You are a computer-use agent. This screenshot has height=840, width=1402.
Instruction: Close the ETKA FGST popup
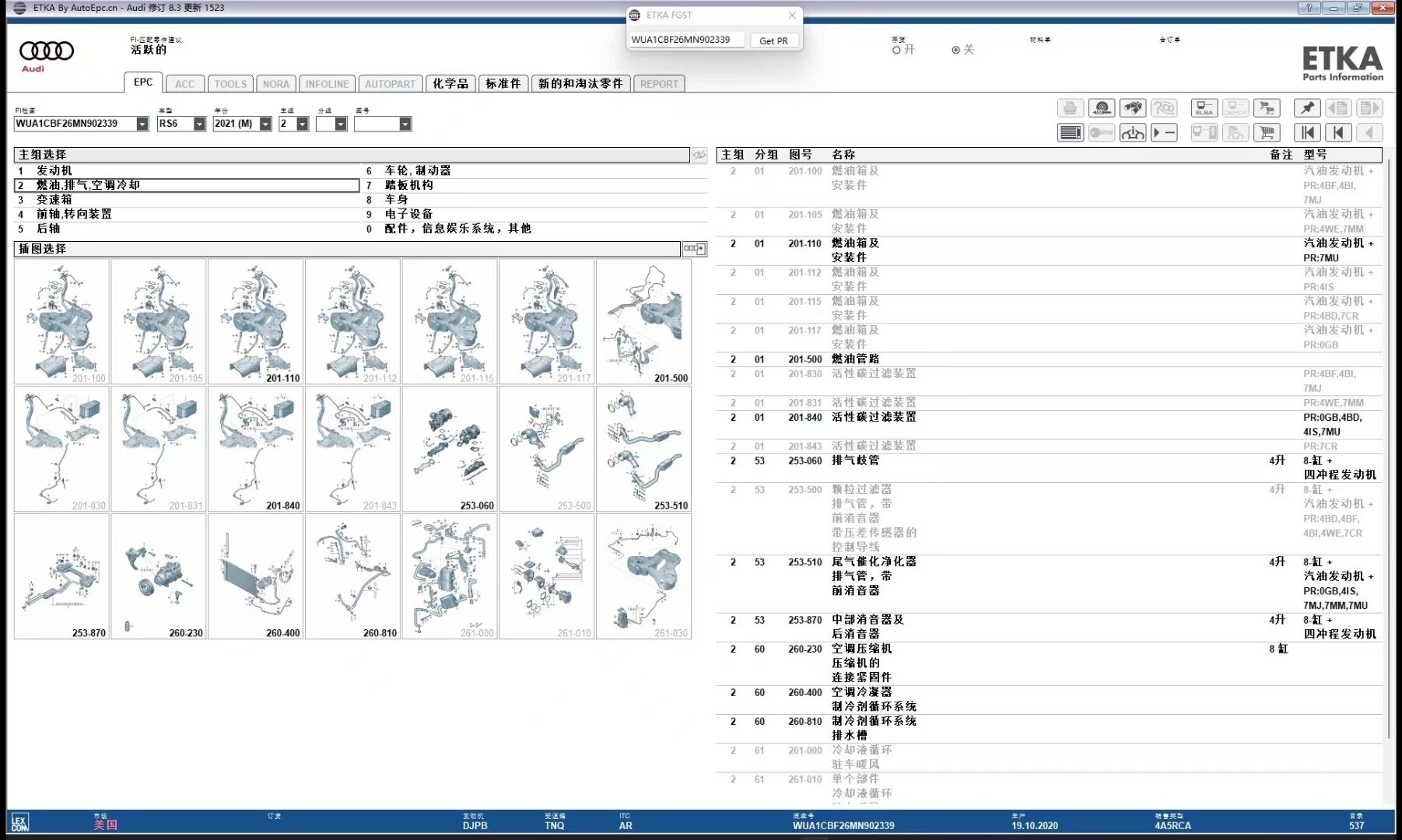tap(792, 15)
